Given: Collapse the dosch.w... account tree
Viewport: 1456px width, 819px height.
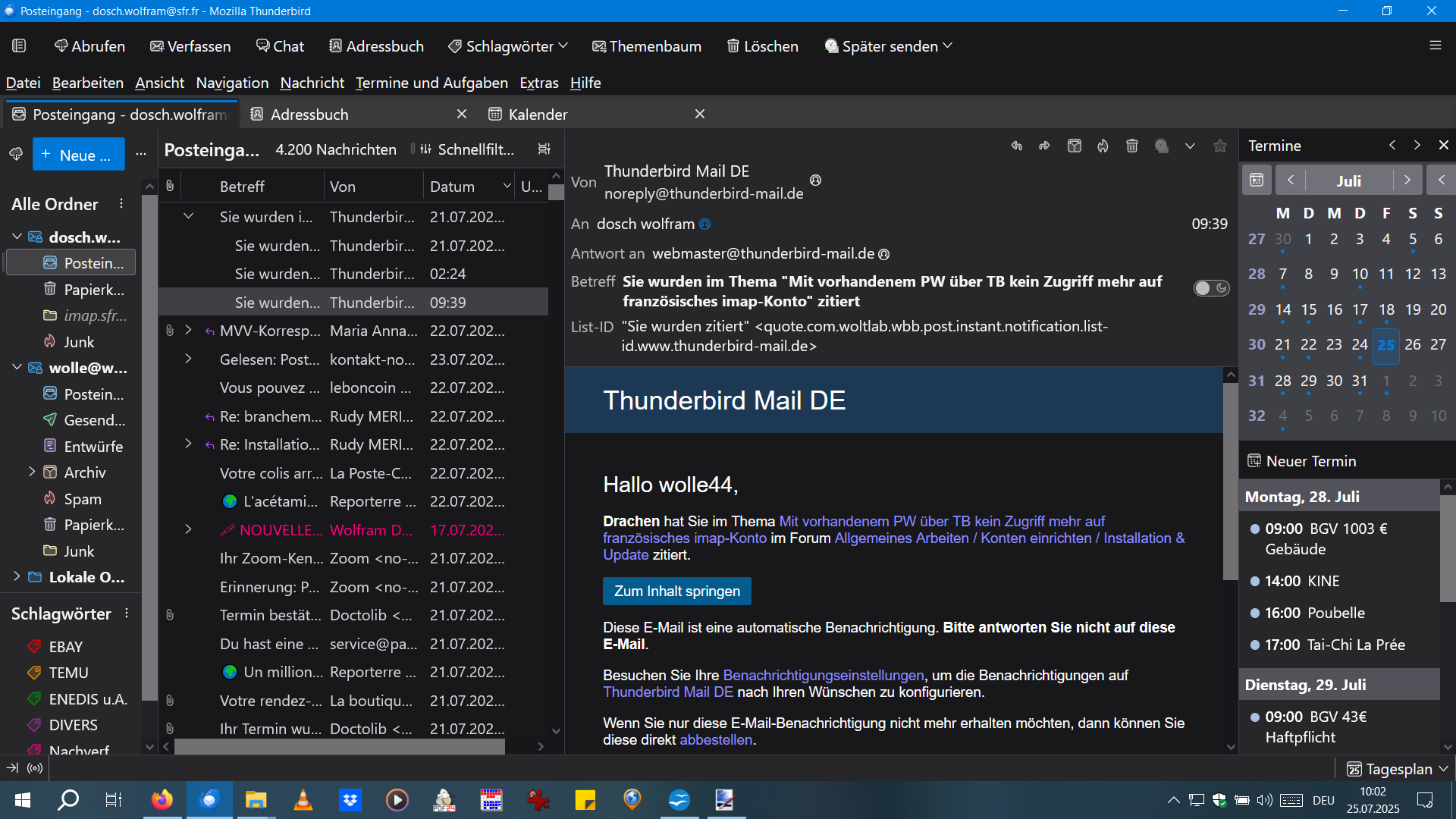Looking at the screenshot, I should [17, 237].
